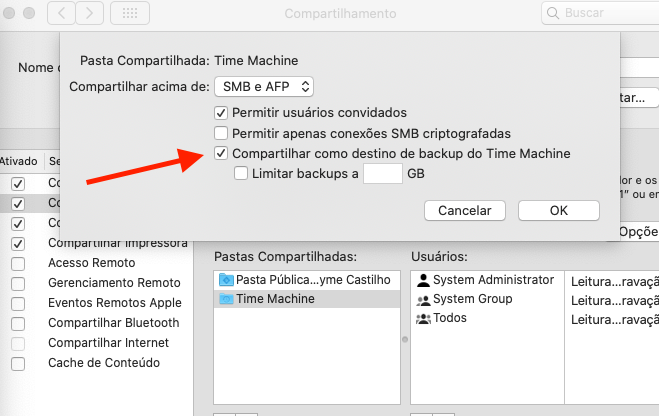This screenshot has width=659, height=416.
Task: Select Cache de Conteúdo service row
Action: point(103,363)
